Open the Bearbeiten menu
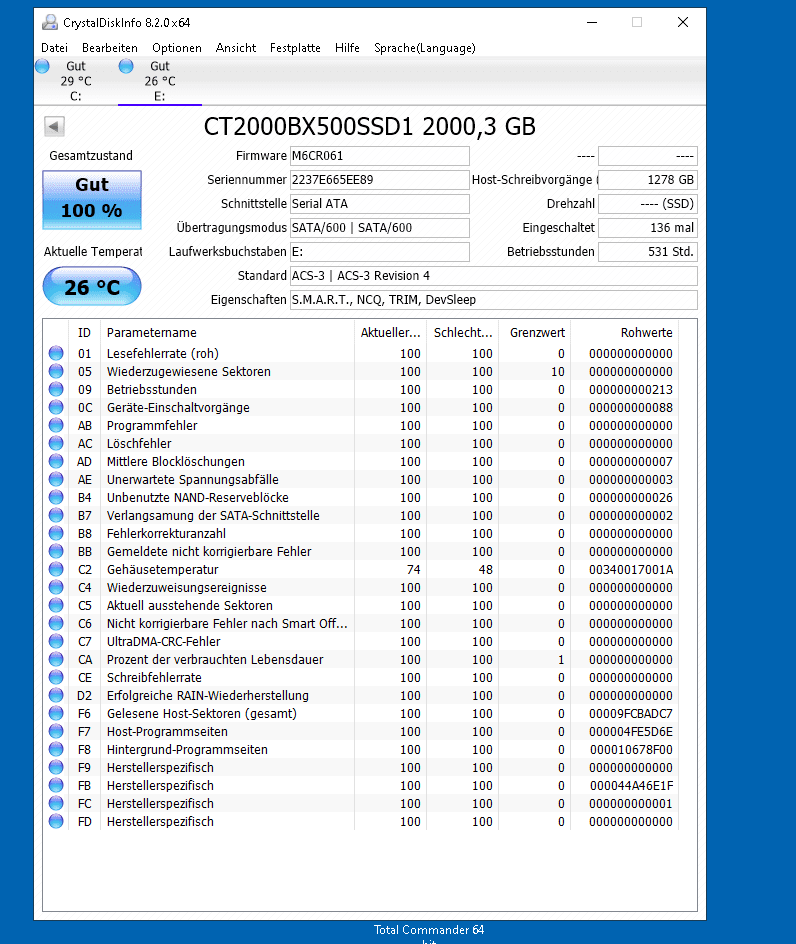The width and height of the screenshot is (796, 944). [x=110, y=48]
